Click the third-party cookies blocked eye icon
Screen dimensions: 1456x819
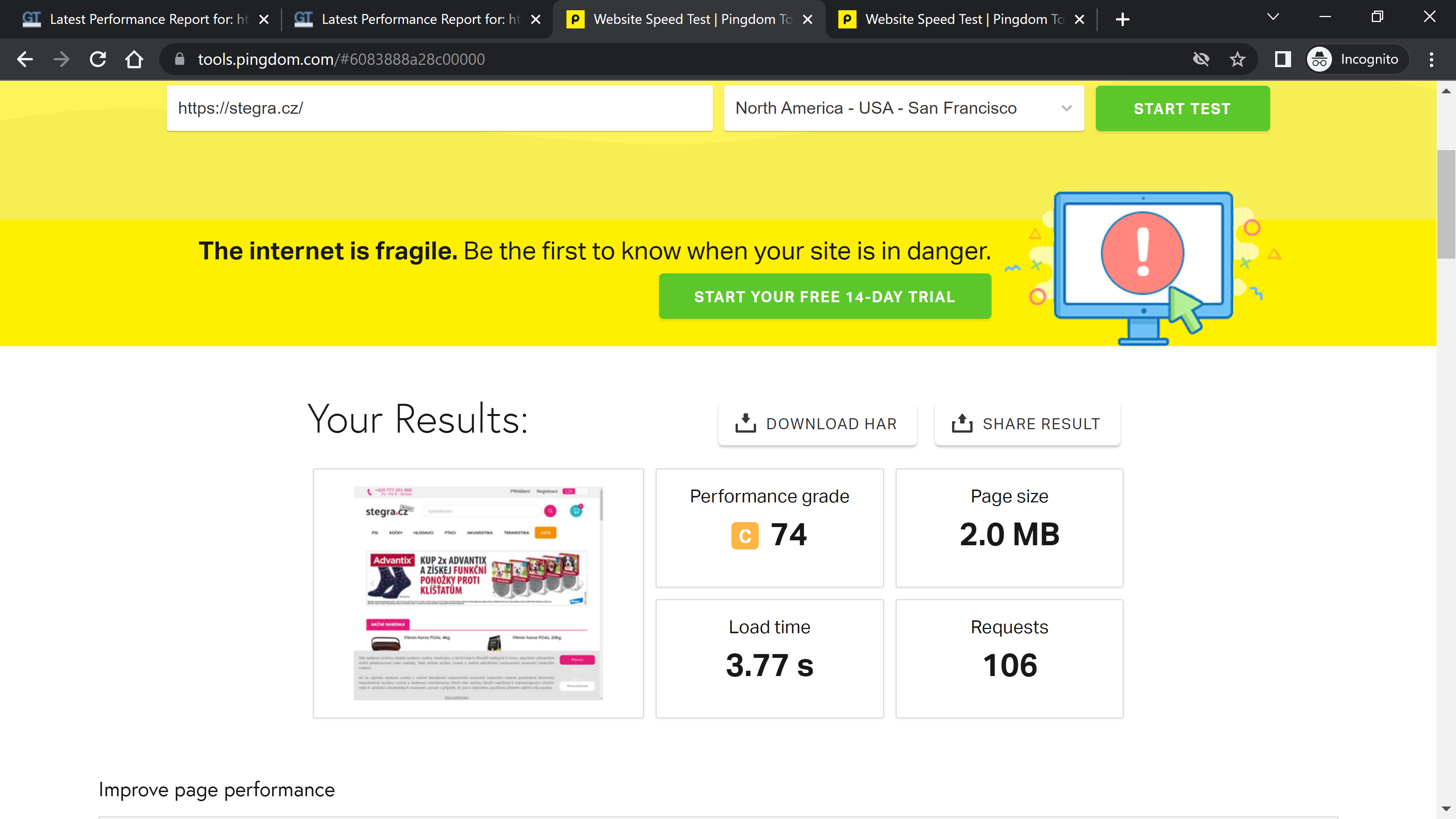pyautogui.click(x=1200, y=60)
